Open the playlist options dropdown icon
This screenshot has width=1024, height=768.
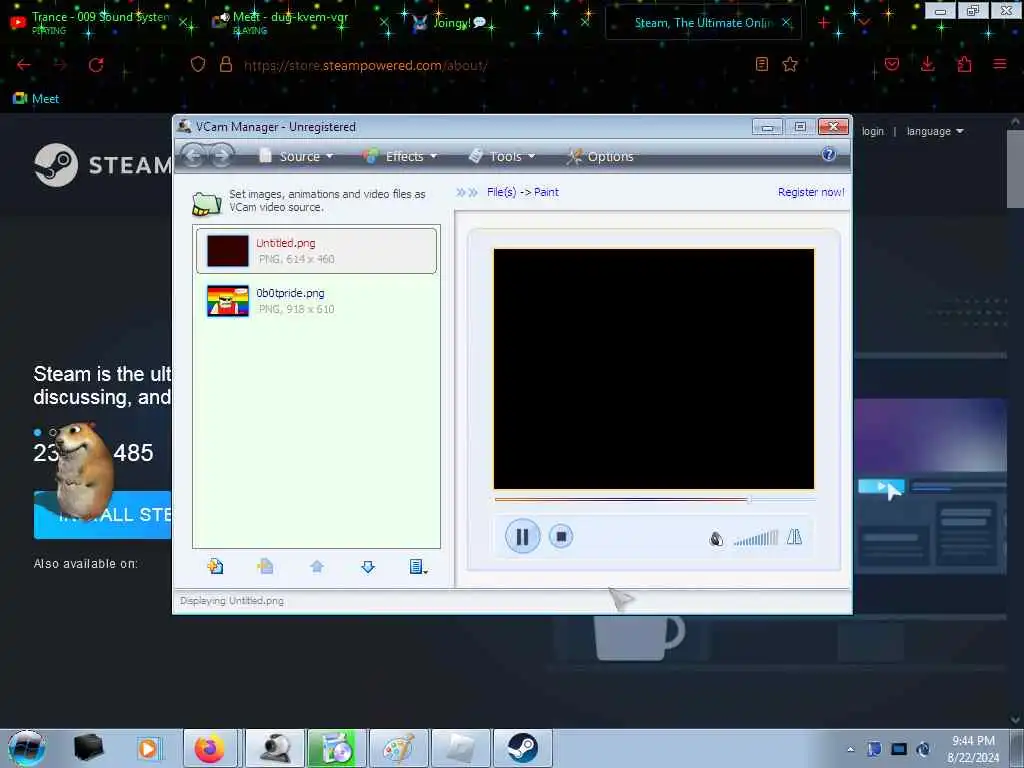(418, 566)
